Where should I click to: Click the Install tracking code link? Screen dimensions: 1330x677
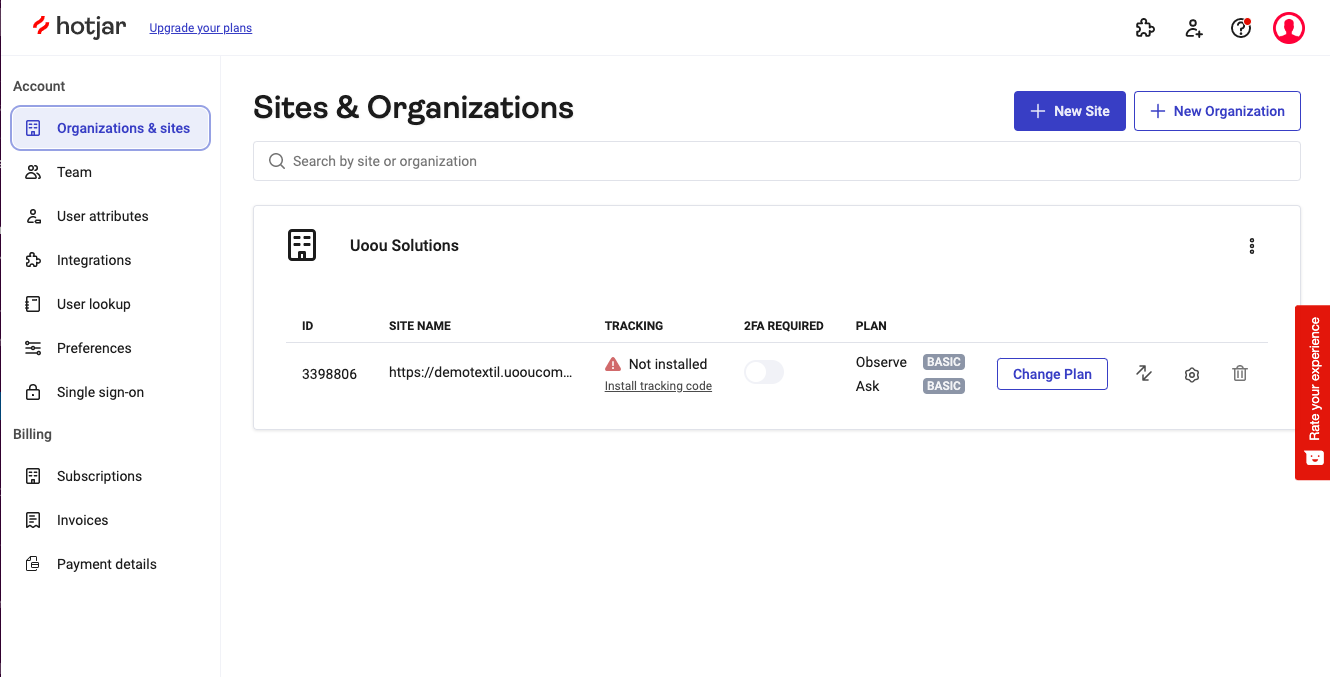click(658, 386)
